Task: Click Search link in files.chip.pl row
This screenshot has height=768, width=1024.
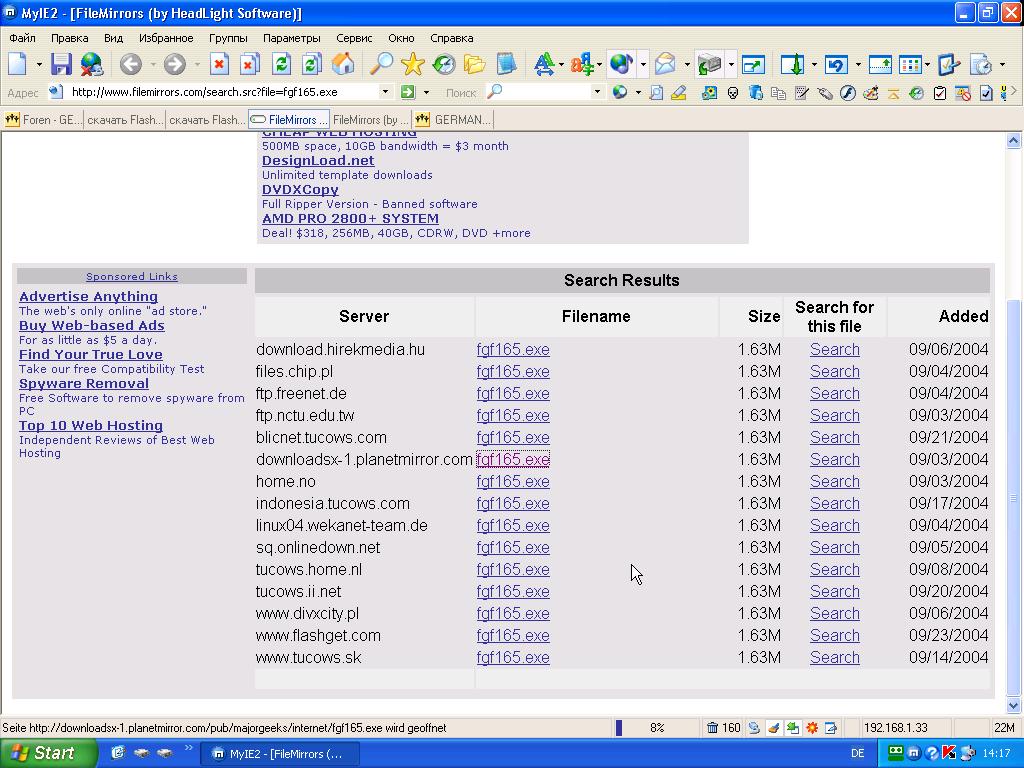Action: click(x=835, y=372)
